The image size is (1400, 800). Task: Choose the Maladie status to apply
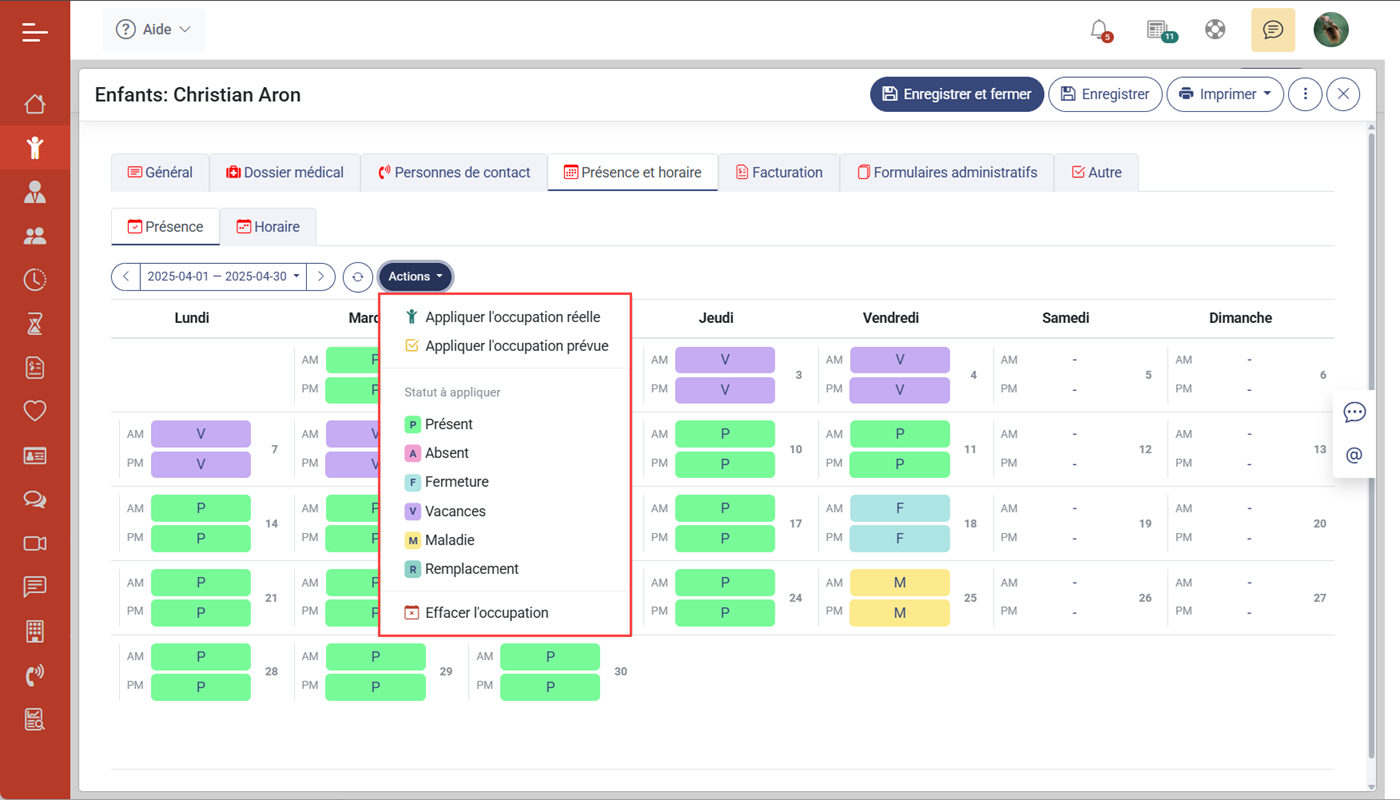coord(452,540)
